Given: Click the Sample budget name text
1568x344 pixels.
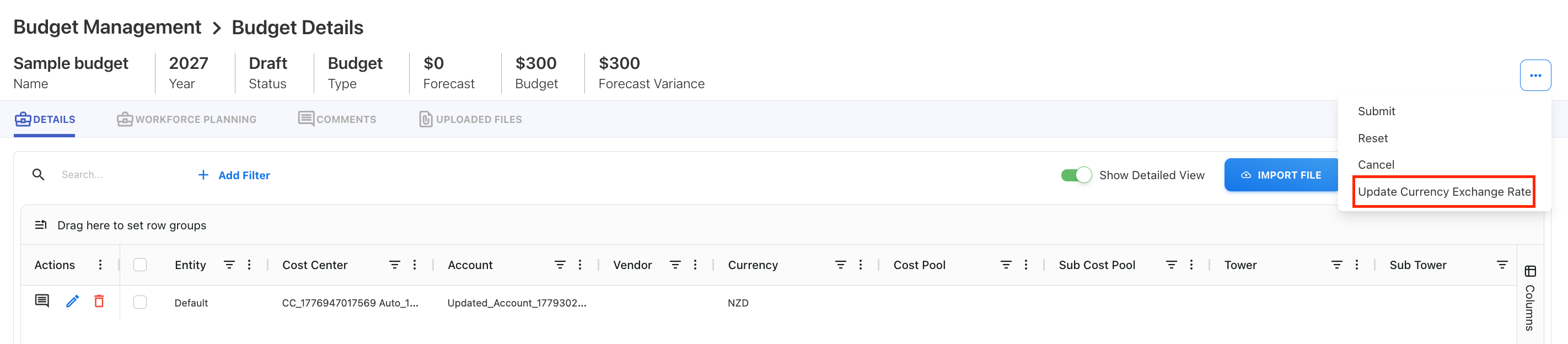Looking at the screenshot, I should 71,63.
